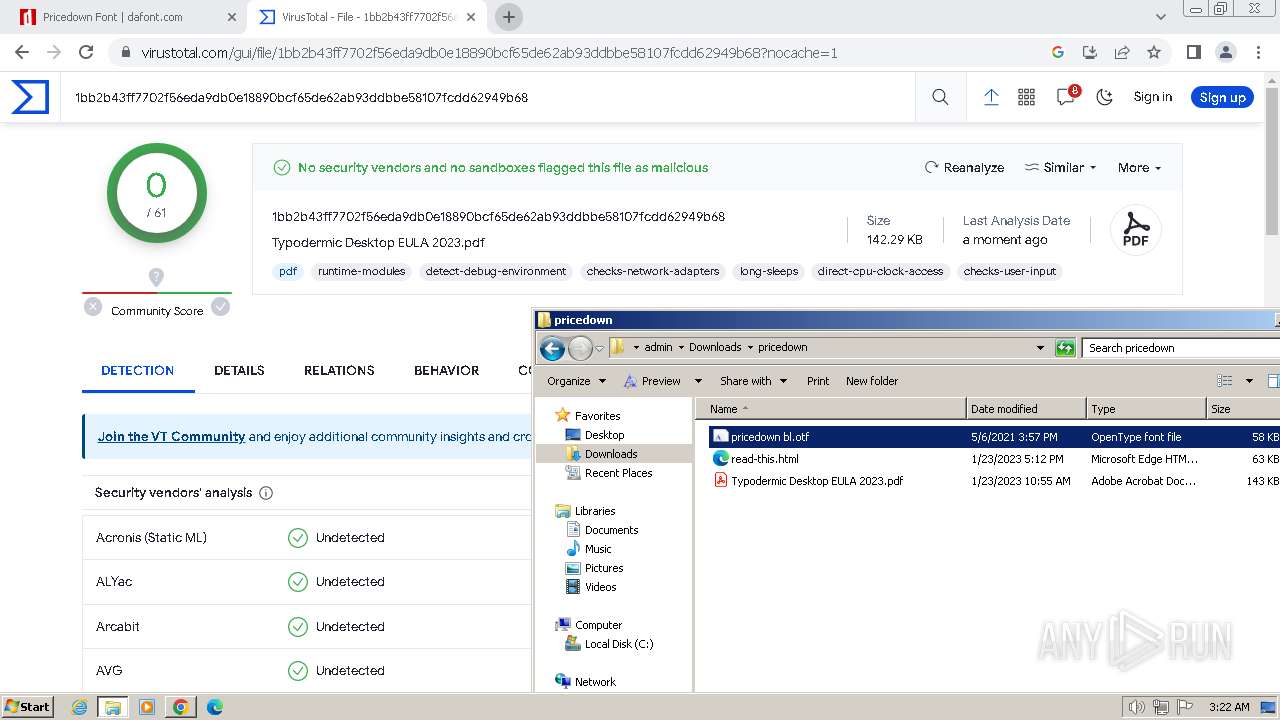The width and height of the screenshot is (1280, 720).
Task: Click Explorer refresh green arrows button
Action: click(x=1065, y=348)
